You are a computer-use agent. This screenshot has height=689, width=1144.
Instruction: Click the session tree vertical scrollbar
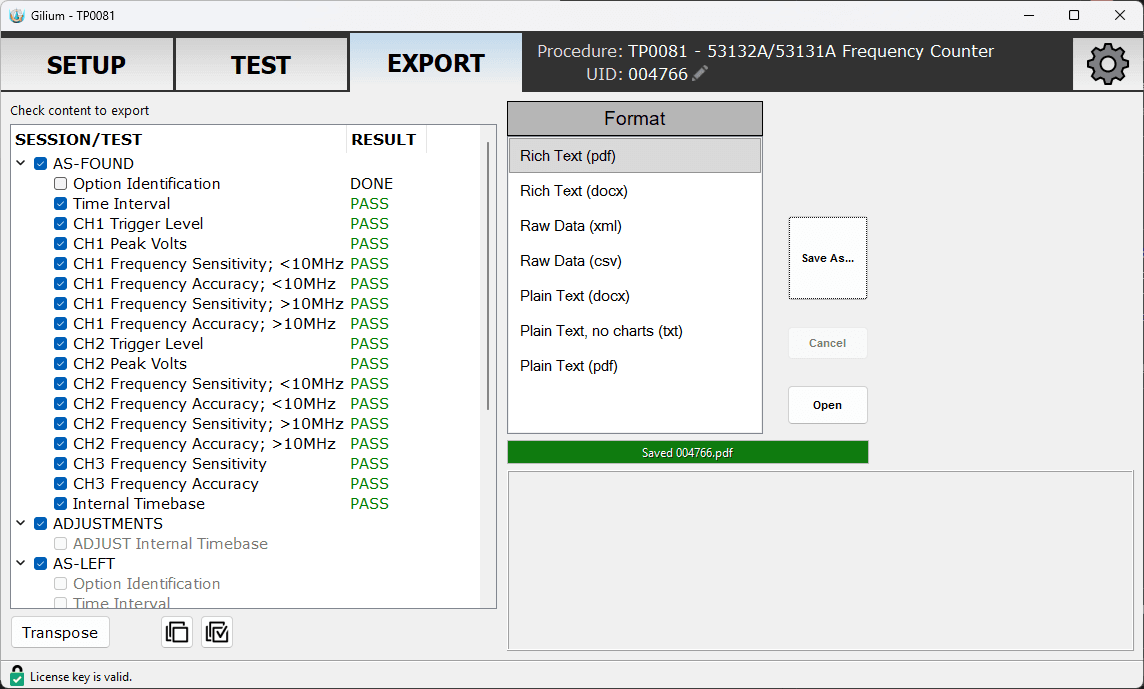click(x=487, y=276)
